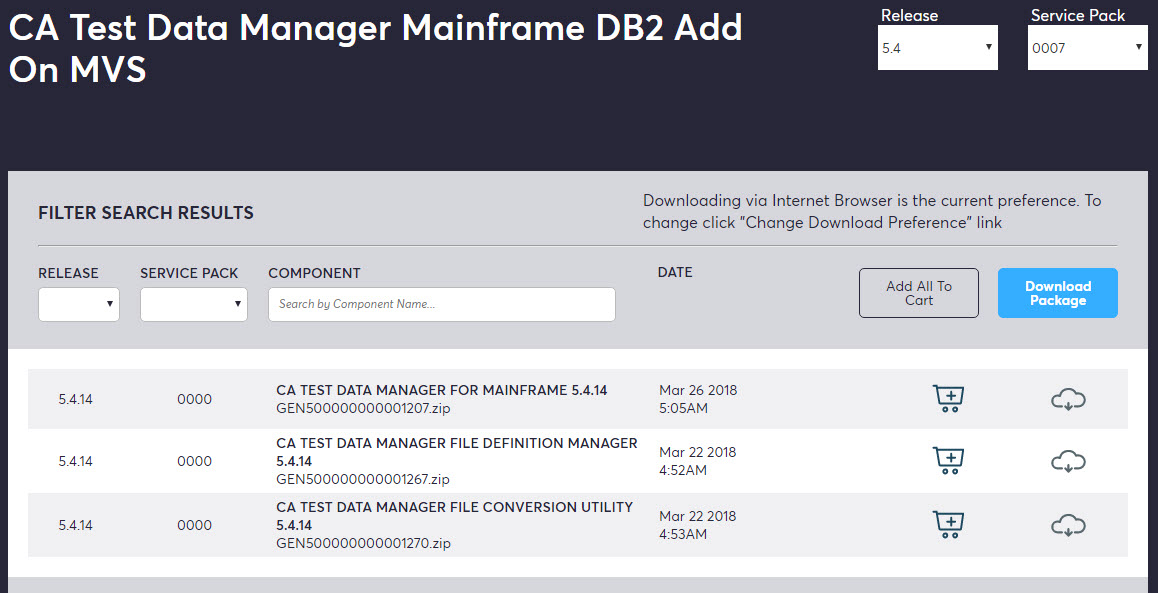Click file name GEN500000000001270.zip
The image size is (1158, 593).
[x=363, y=544]
